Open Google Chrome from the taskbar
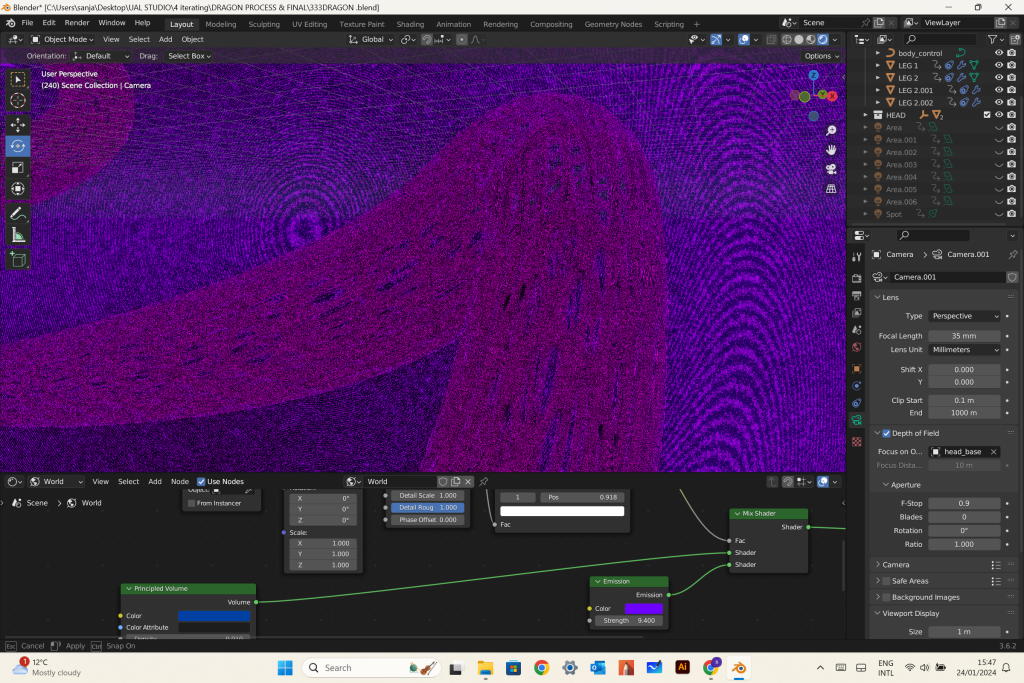 [541, 667]
